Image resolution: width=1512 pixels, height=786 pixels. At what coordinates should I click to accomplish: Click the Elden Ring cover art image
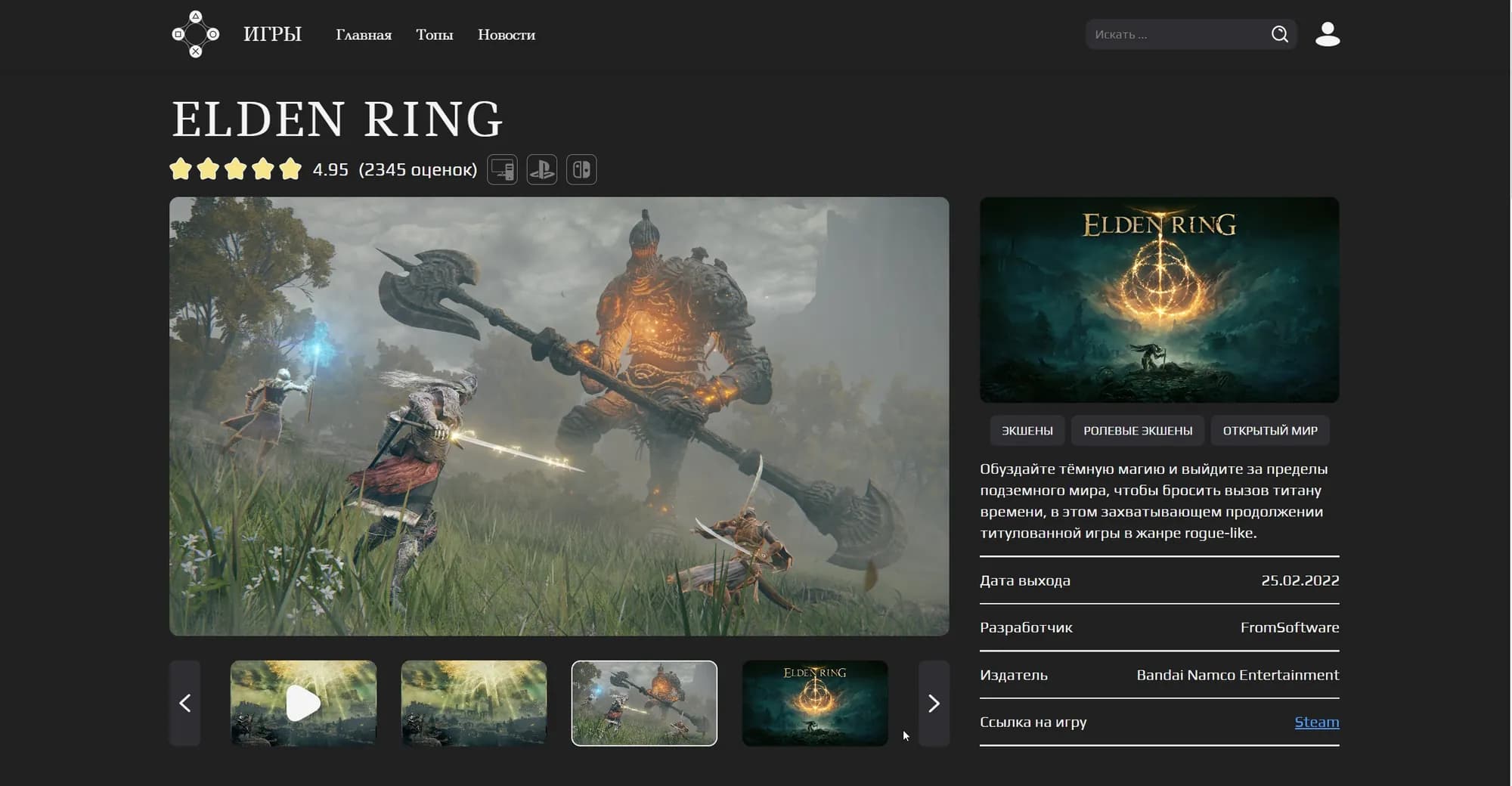[1159, 300]
